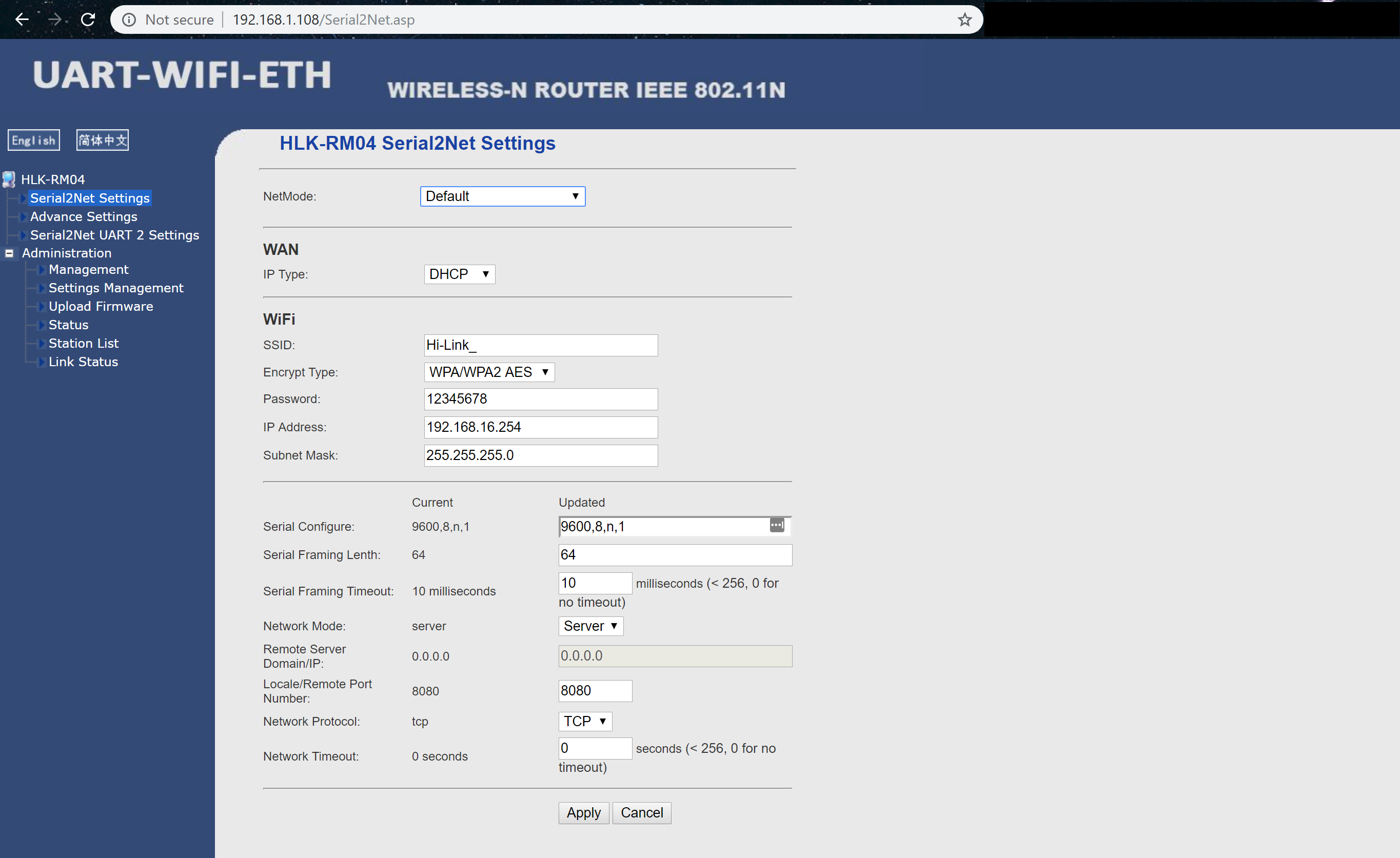Click the 'Updated' column header
Image resolution: width=1400 pixels, height=858 pixels.
point(582,503)
